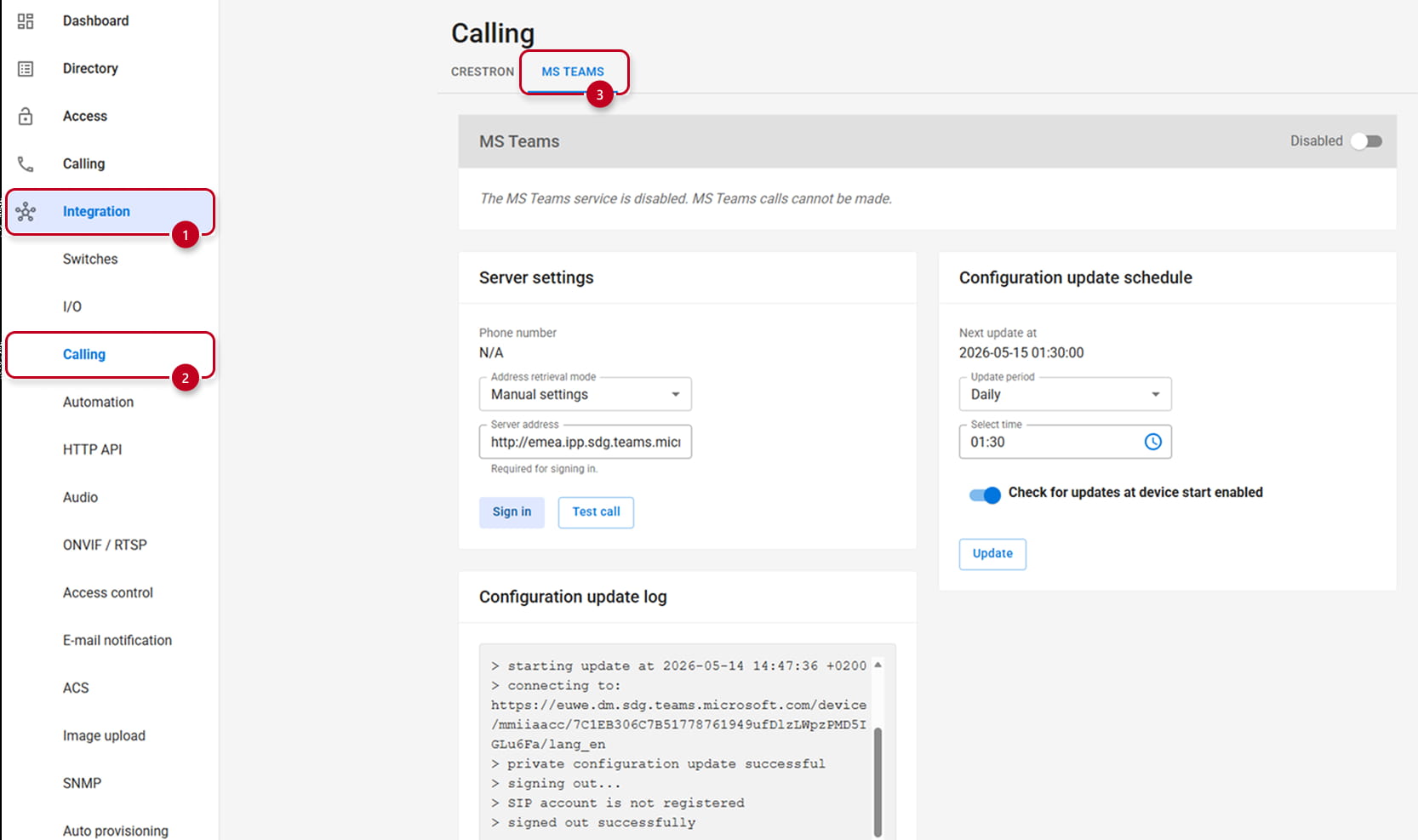1418x840 pixels.
Task: Open Auto provisioning submenu item
Action: [x=116, y=831]
